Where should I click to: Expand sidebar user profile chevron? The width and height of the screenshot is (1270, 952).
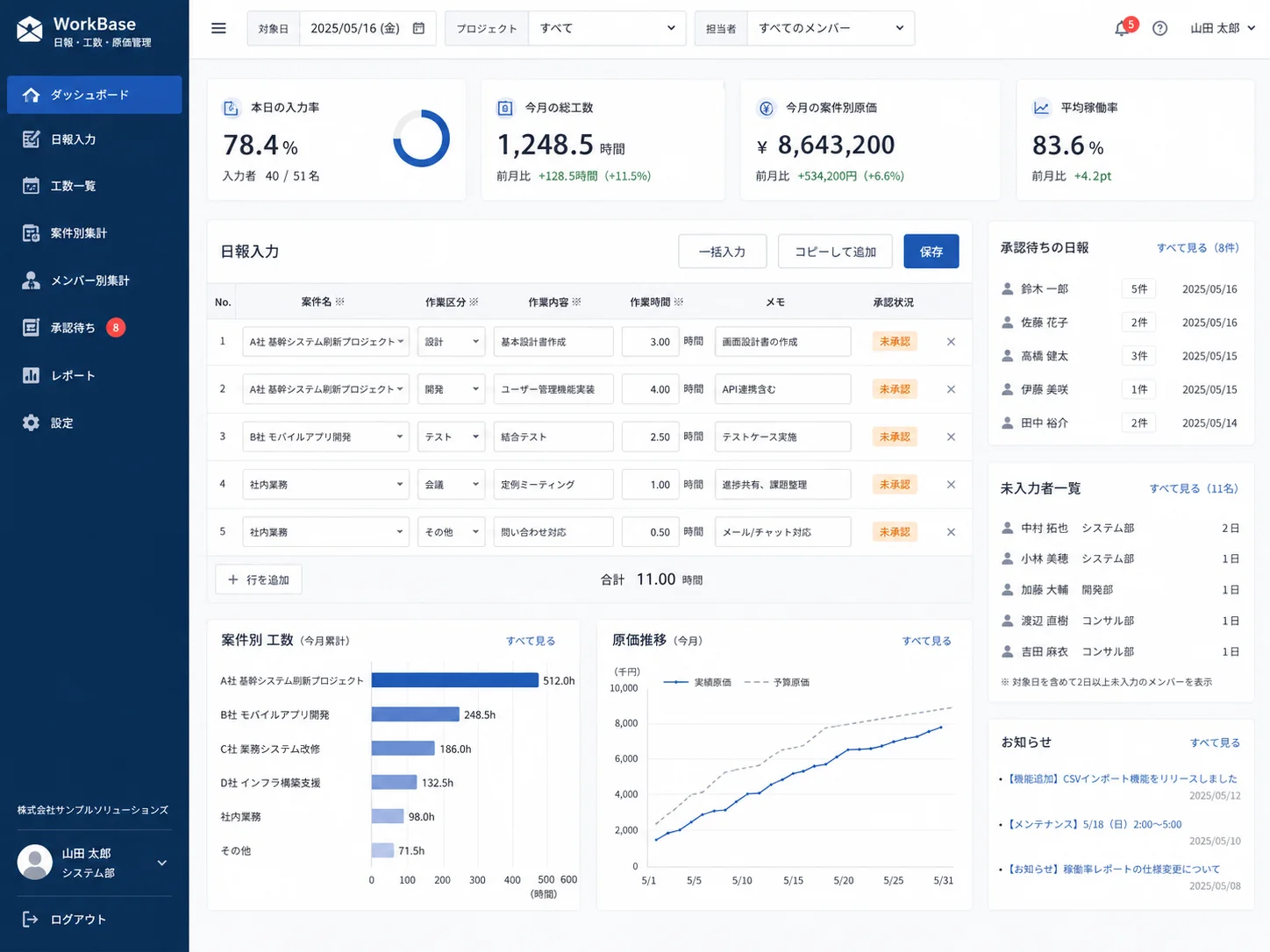tap(161, 863)
